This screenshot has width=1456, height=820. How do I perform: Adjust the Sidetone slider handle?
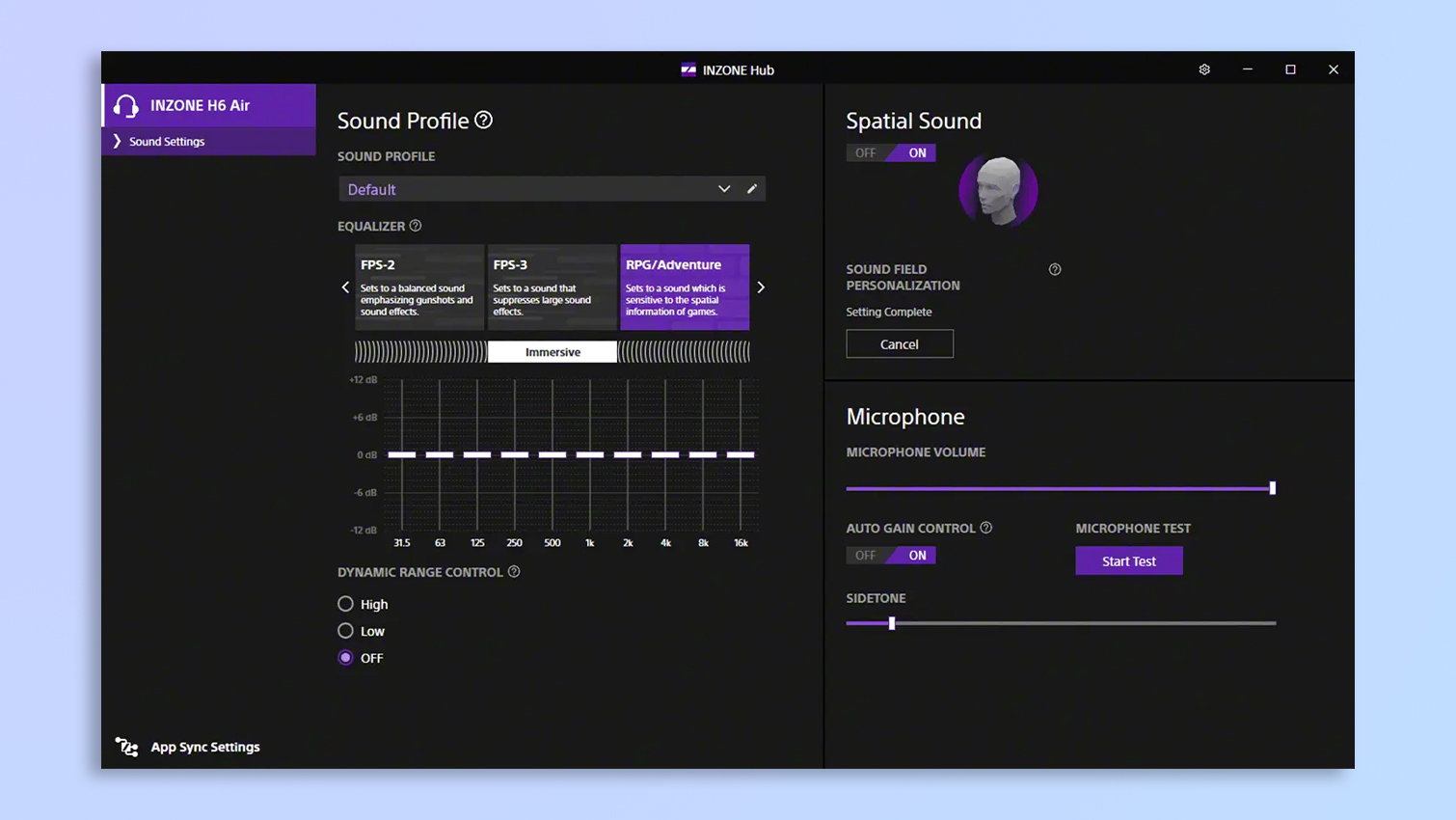click(x=890, y=623)
